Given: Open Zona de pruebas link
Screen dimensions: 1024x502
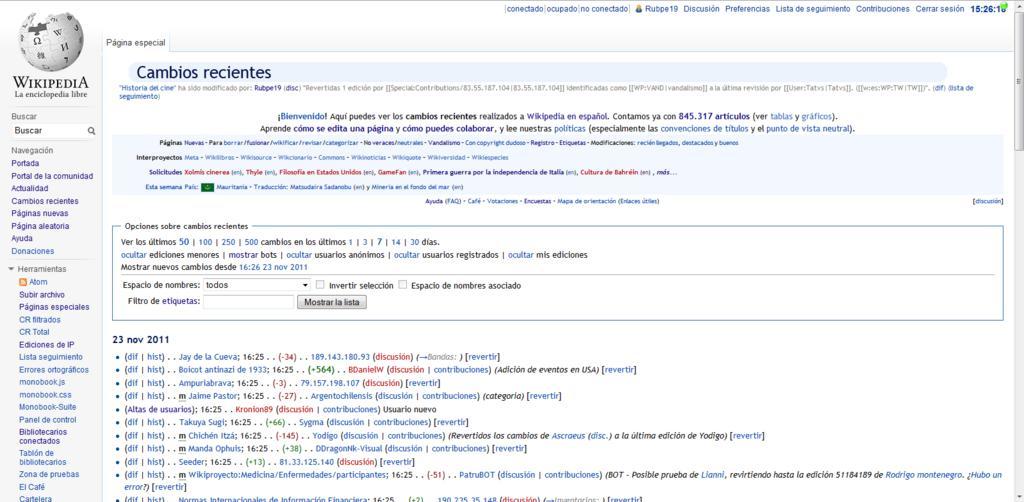Looking at the screenshot, I should 49,475.
